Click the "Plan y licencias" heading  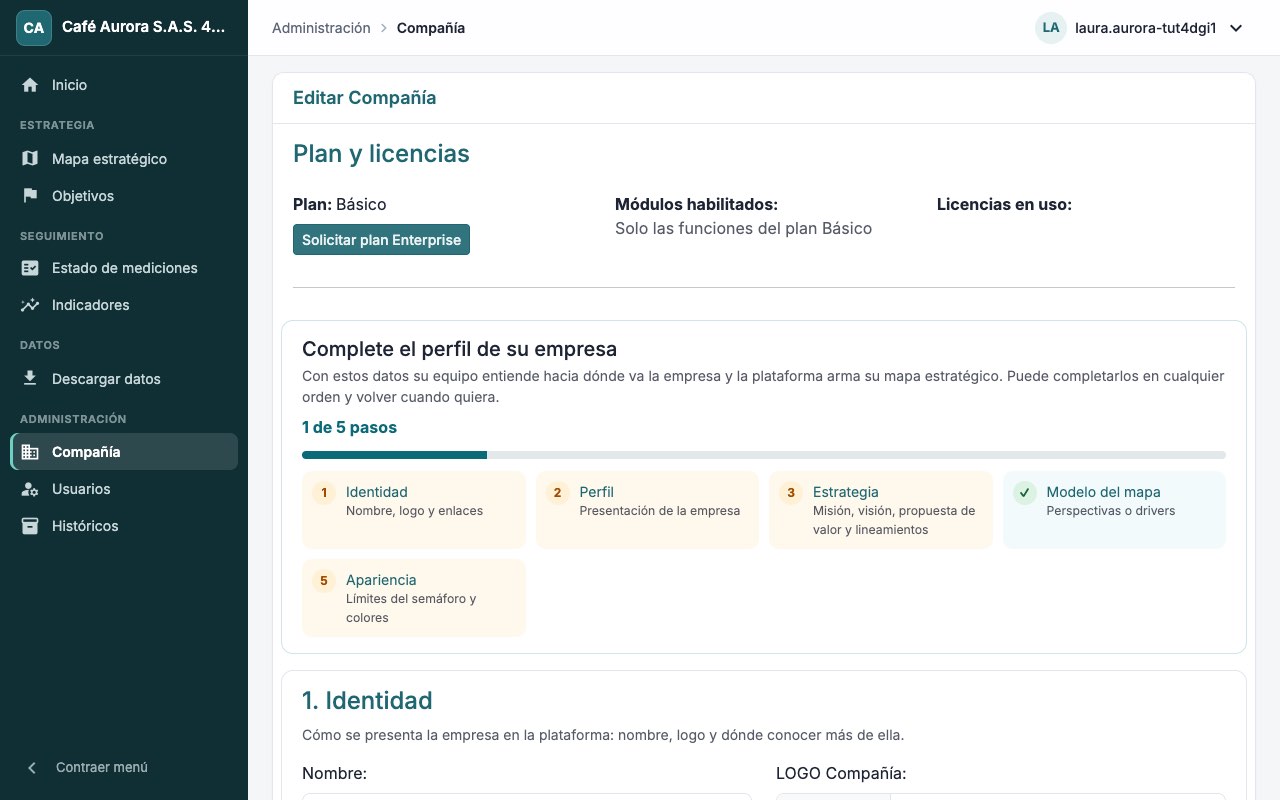(x=381, y=154)
